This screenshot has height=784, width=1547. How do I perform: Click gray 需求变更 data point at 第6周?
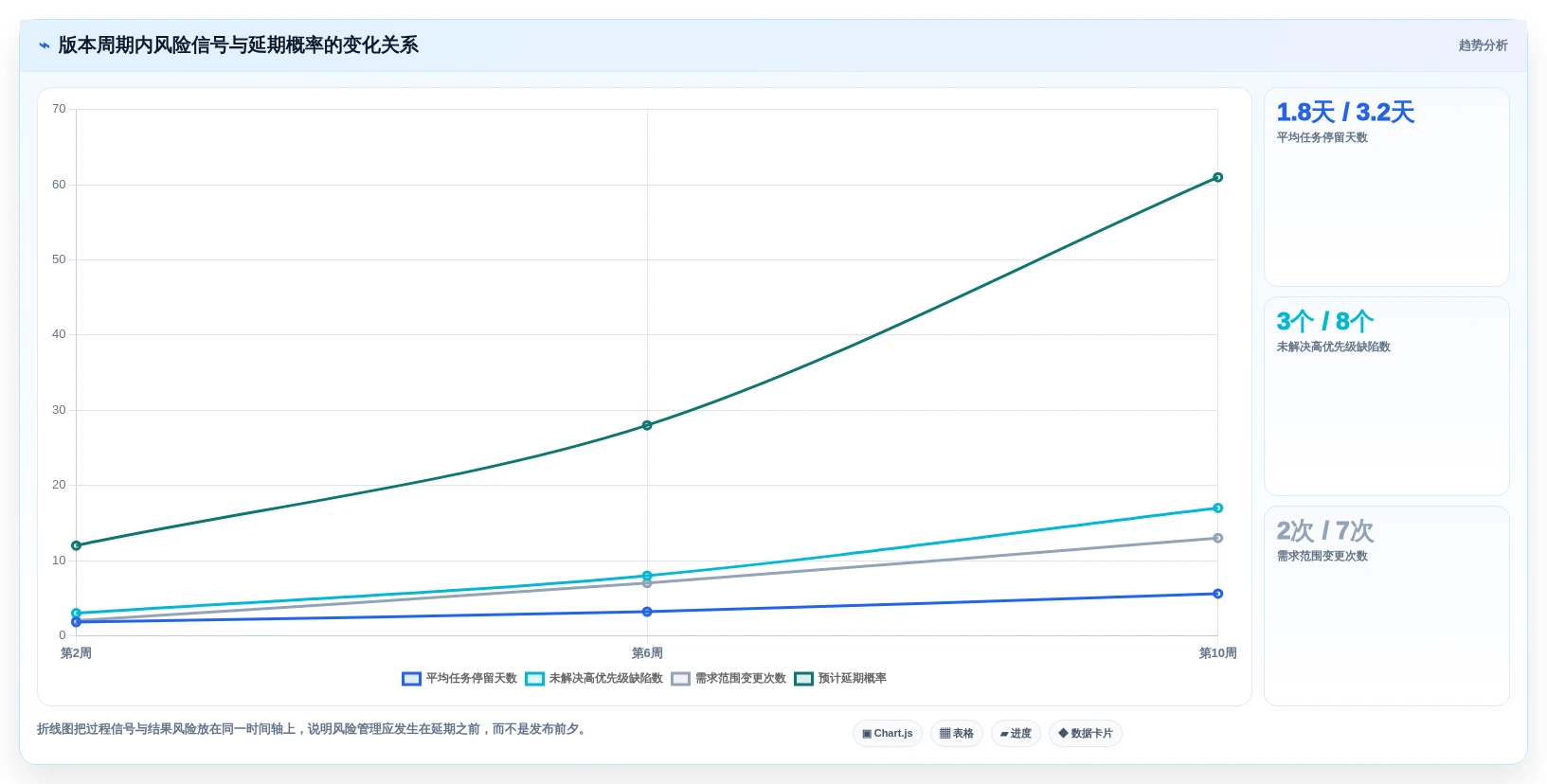(x=647, y=583)
